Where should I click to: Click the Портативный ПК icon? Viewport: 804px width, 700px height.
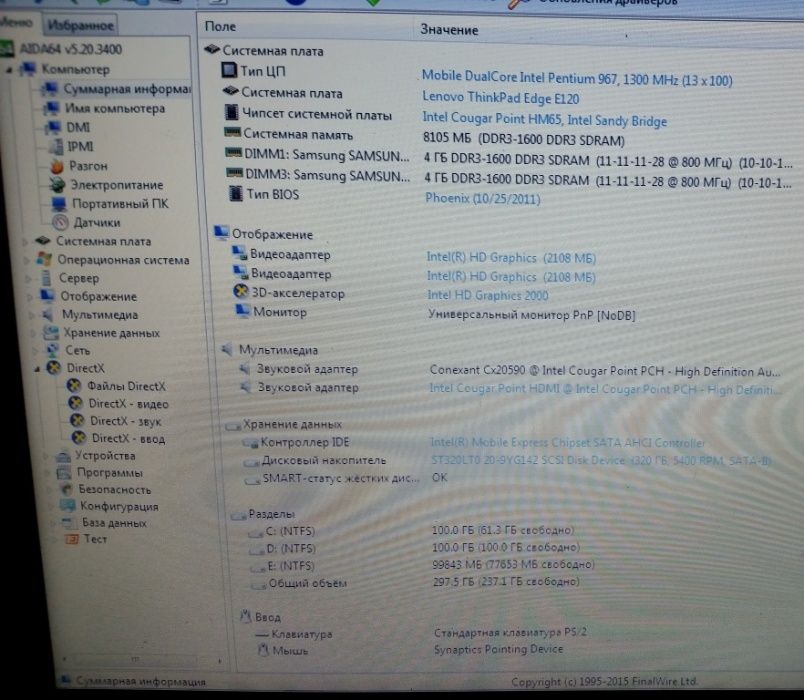coord(59,204)
